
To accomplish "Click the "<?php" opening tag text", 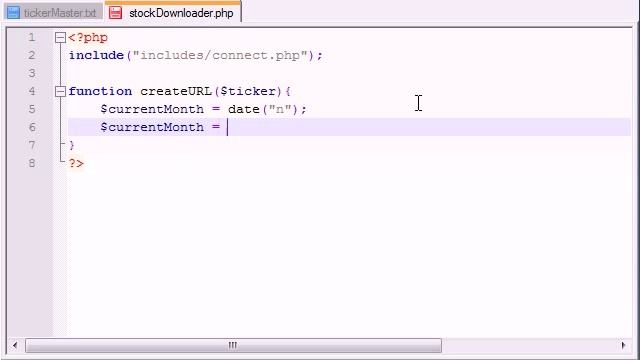I will pos(88,38).
